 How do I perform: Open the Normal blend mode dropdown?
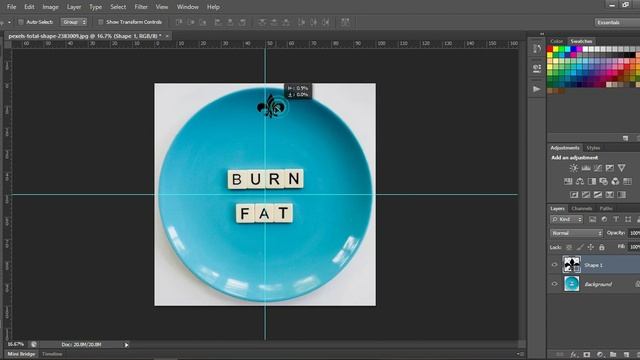point(576,233)
